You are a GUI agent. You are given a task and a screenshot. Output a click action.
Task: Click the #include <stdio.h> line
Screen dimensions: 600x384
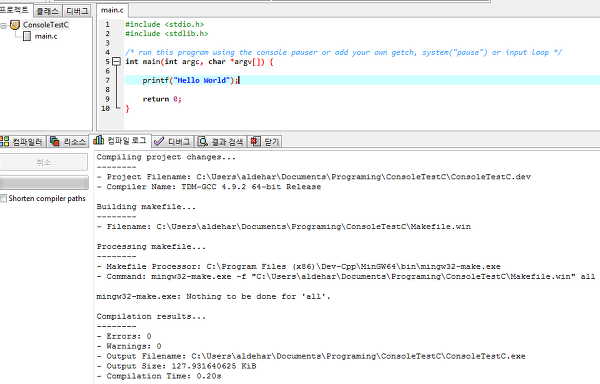click(x=165, y=24)
